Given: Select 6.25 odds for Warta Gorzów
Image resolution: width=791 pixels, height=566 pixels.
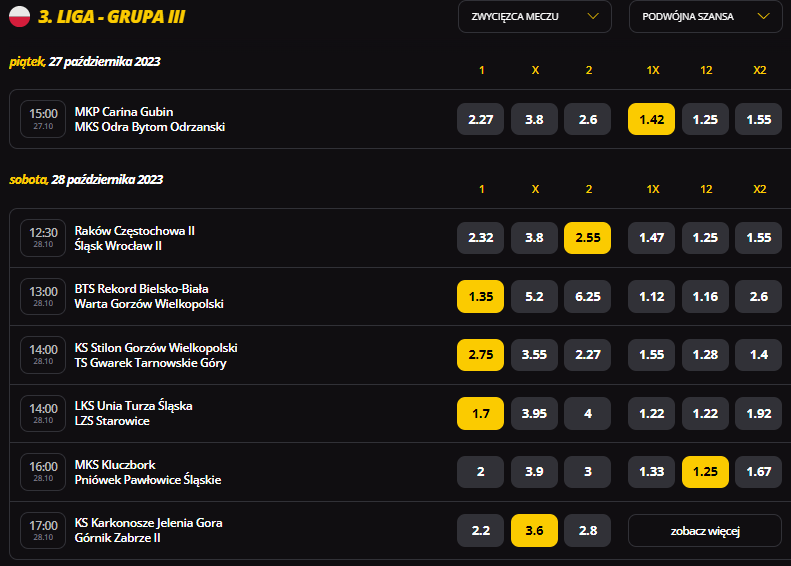Looking at the screenshot, I should coord(587,297).
